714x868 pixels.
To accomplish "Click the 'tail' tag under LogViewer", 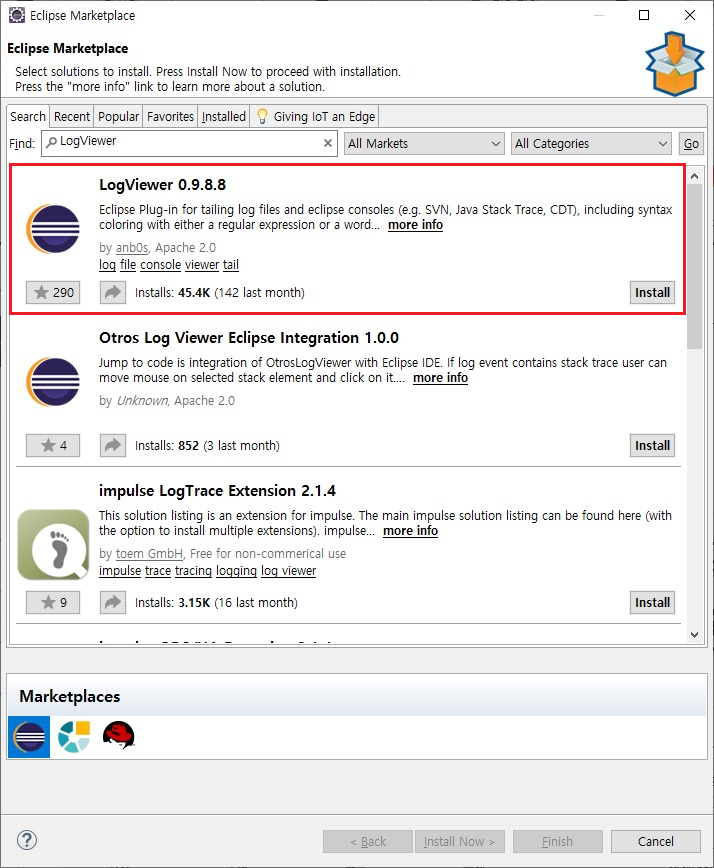I will coord(231,265).
